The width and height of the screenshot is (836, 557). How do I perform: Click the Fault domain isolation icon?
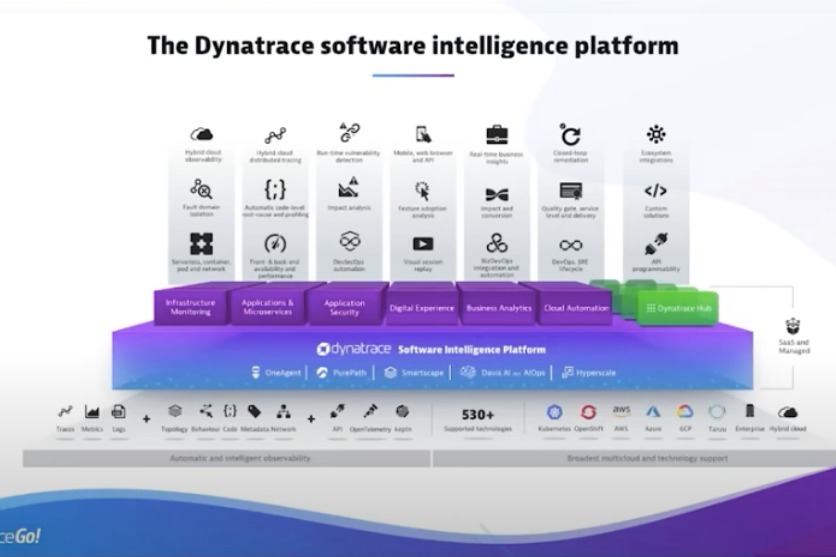tap(202, 189)
